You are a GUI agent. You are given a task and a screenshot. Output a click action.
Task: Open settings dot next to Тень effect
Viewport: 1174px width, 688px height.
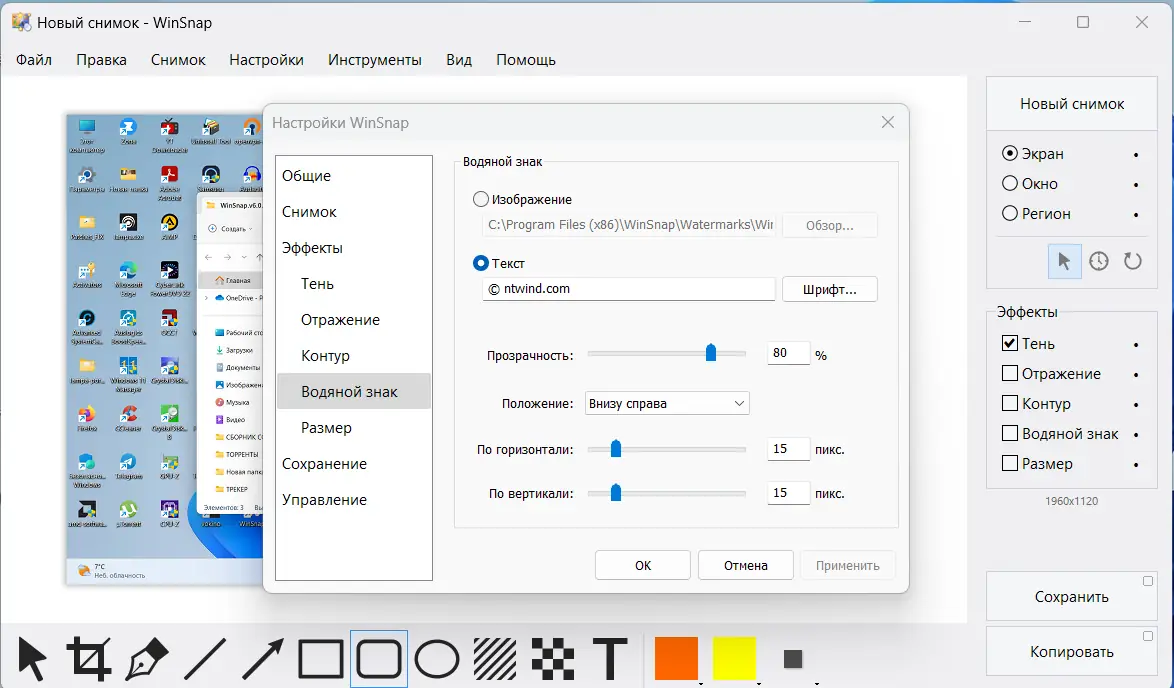1136,344
